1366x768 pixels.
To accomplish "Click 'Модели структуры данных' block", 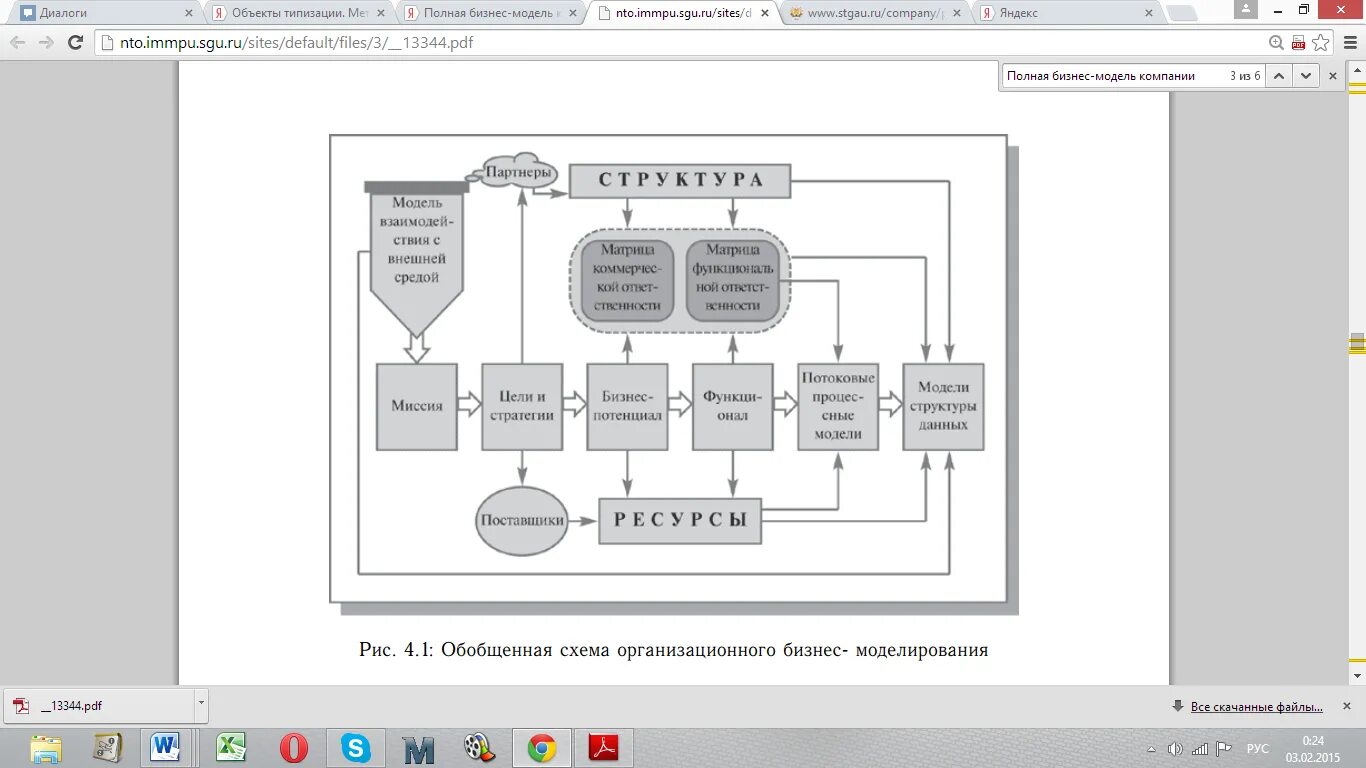I will pyautogui.click(x=943, y=406).
